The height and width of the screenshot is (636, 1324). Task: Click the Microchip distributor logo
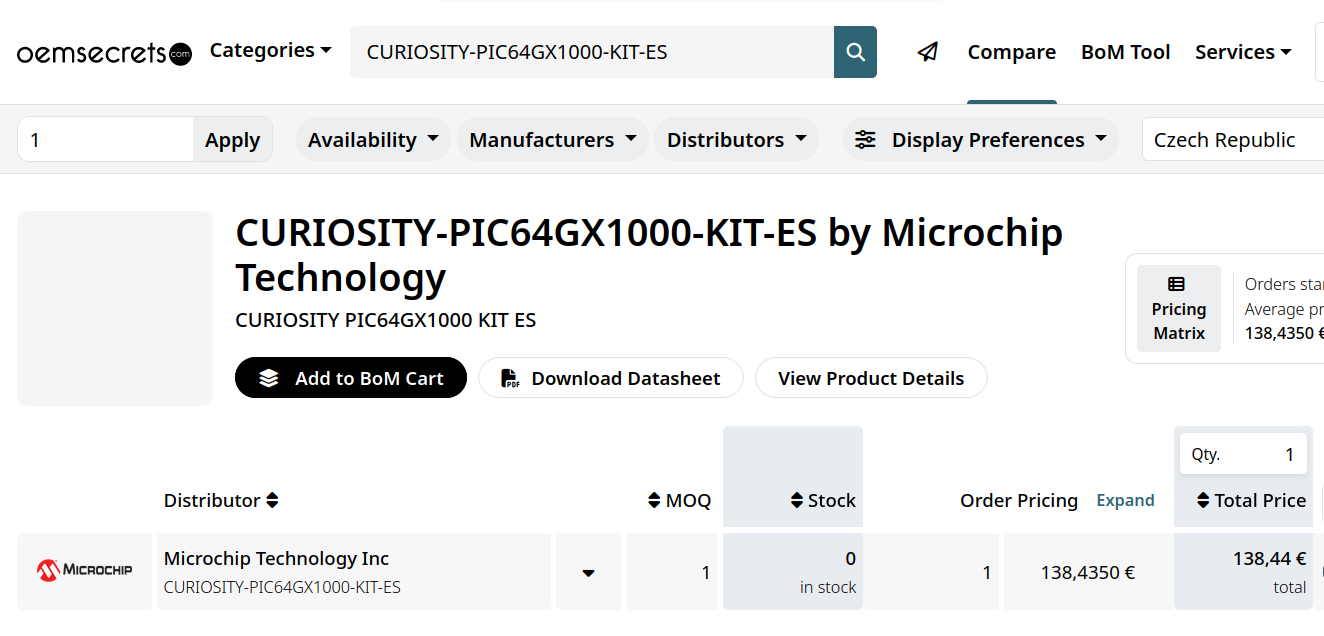tap(85, 571)
